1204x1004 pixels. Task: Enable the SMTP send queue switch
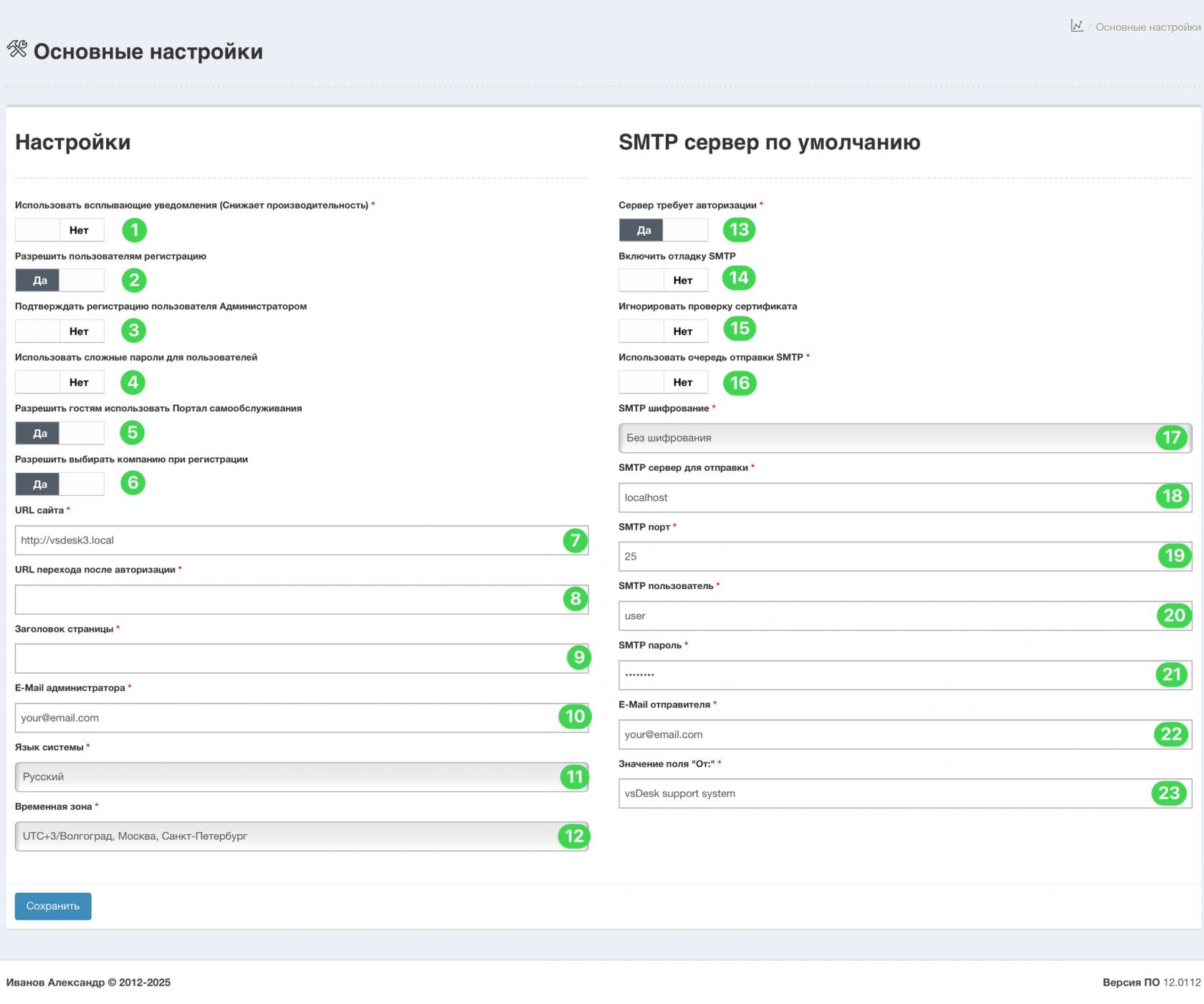tap(663, 382)
